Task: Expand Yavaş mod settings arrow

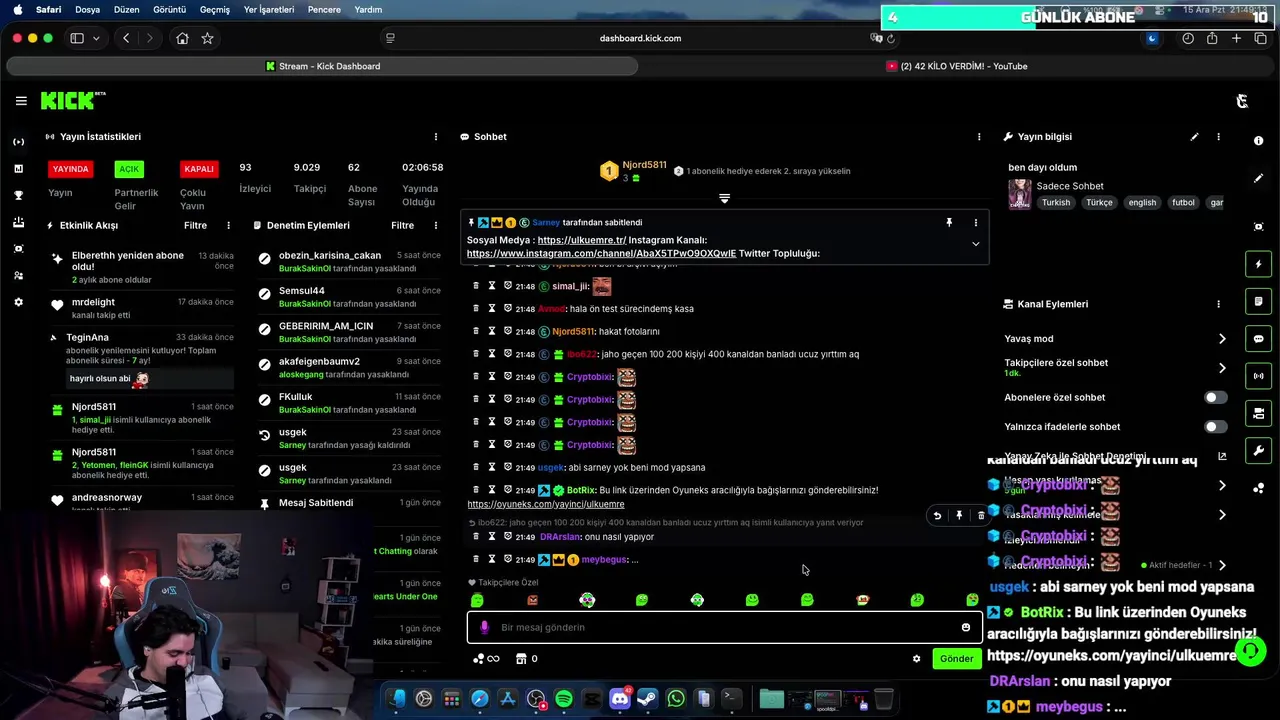Action: pos(1222,339)
